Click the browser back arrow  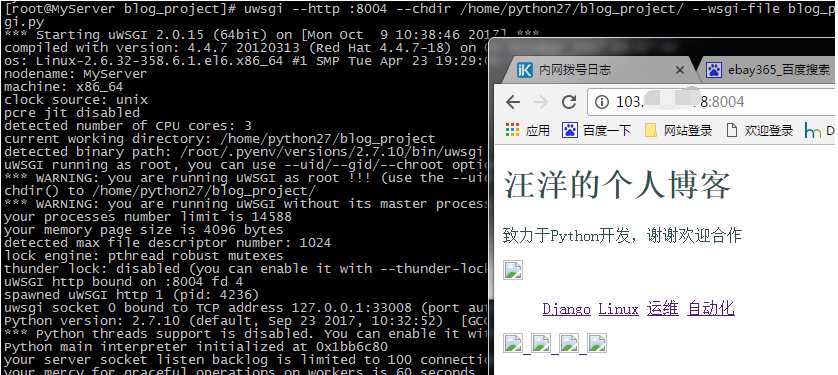click(513, 102)
